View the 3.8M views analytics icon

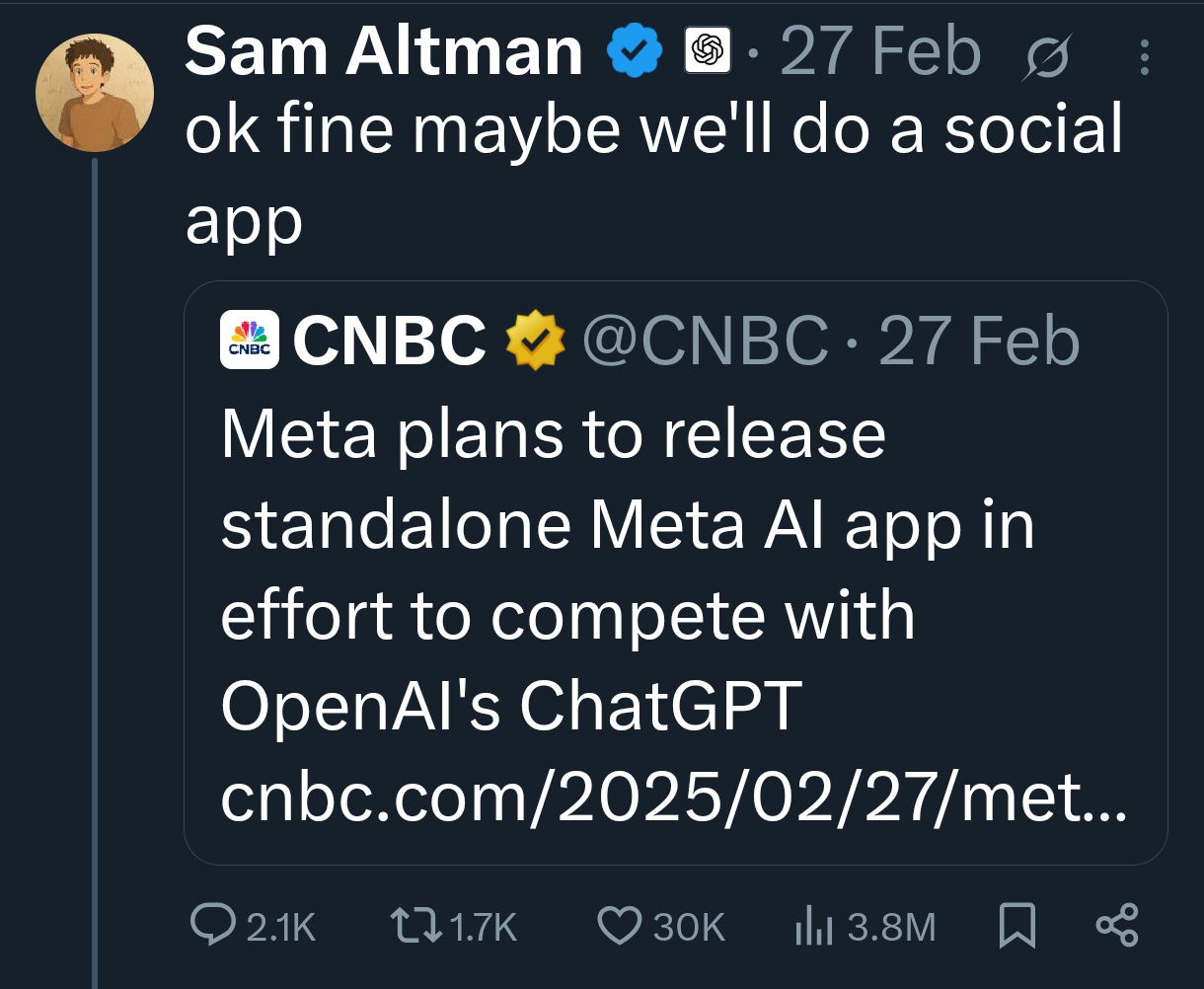812,926
